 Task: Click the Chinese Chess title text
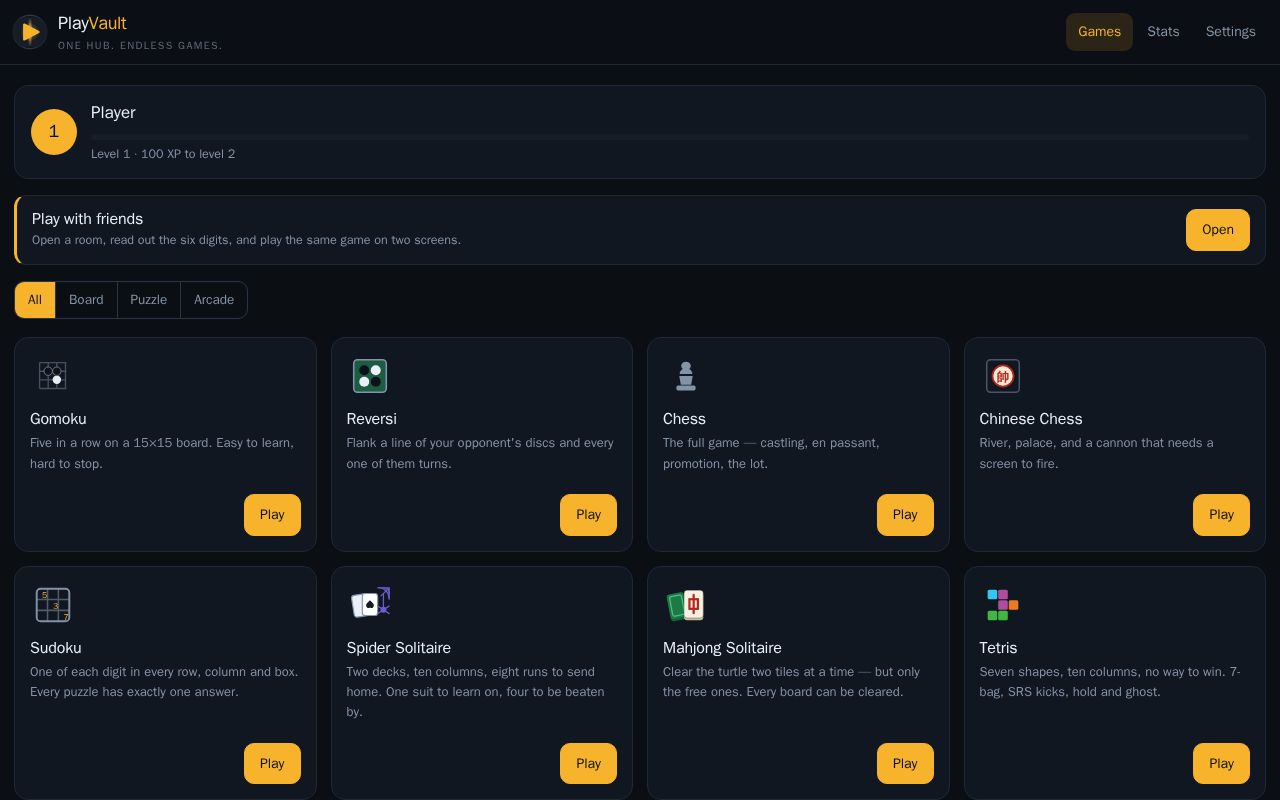[x=1031, y=419]
